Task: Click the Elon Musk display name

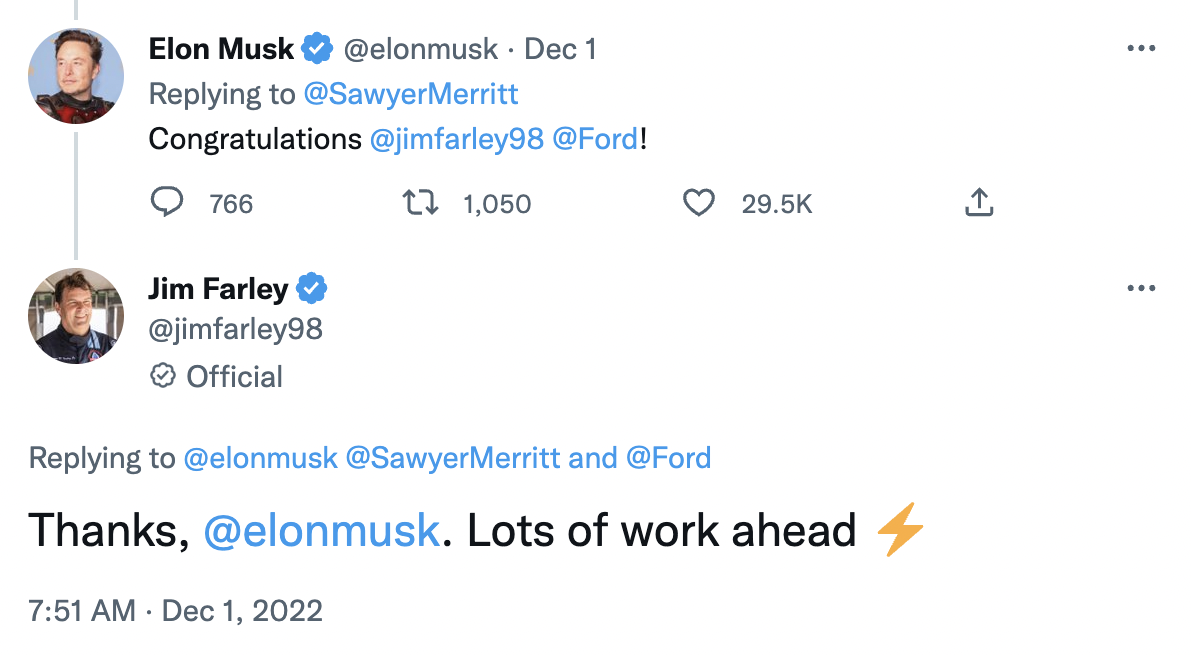Action: [221, 48]
